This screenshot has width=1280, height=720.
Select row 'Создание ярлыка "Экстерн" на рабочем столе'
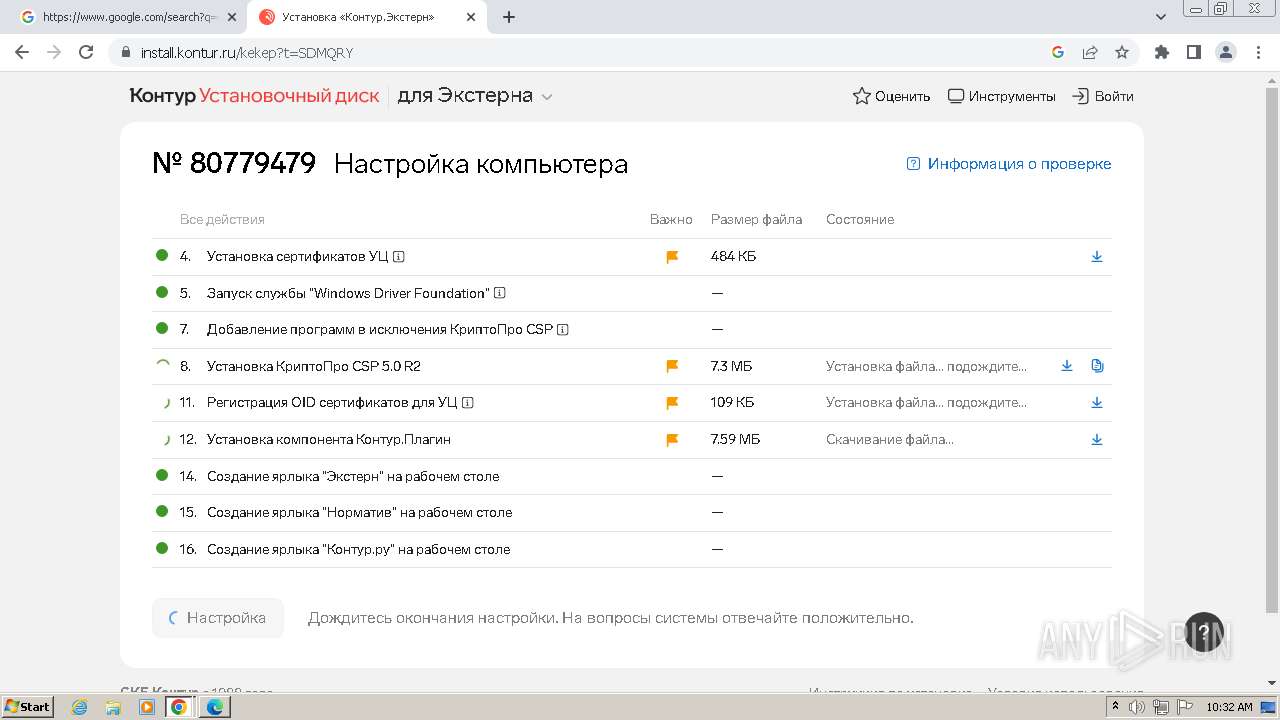click(632, 476)
